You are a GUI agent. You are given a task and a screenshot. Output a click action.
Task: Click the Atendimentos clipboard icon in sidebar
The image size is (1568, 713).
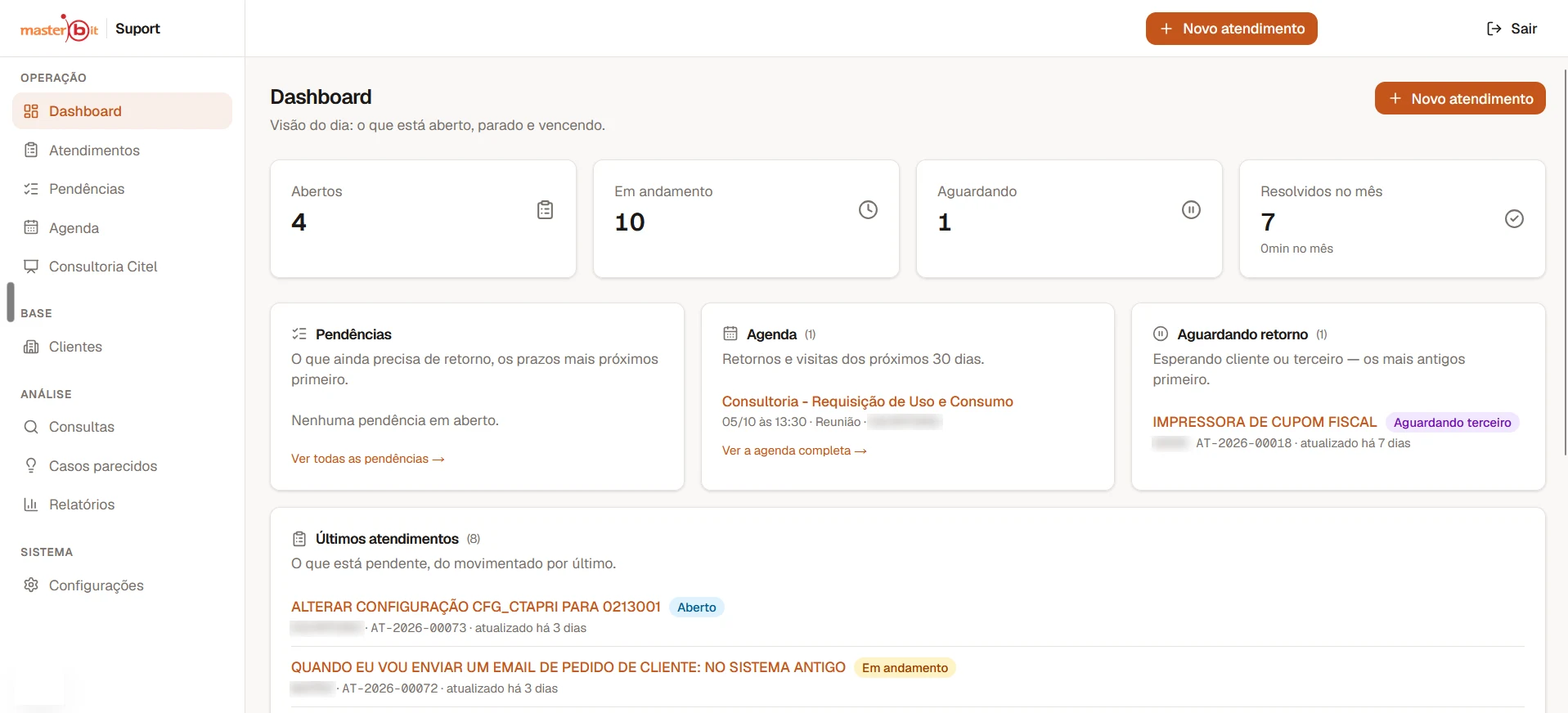click(x=31, y=150)
